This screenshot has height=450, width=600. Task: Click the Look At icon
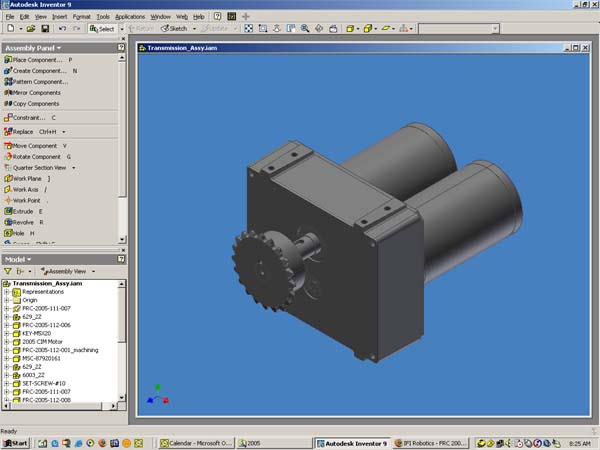(x=333, y=28)
